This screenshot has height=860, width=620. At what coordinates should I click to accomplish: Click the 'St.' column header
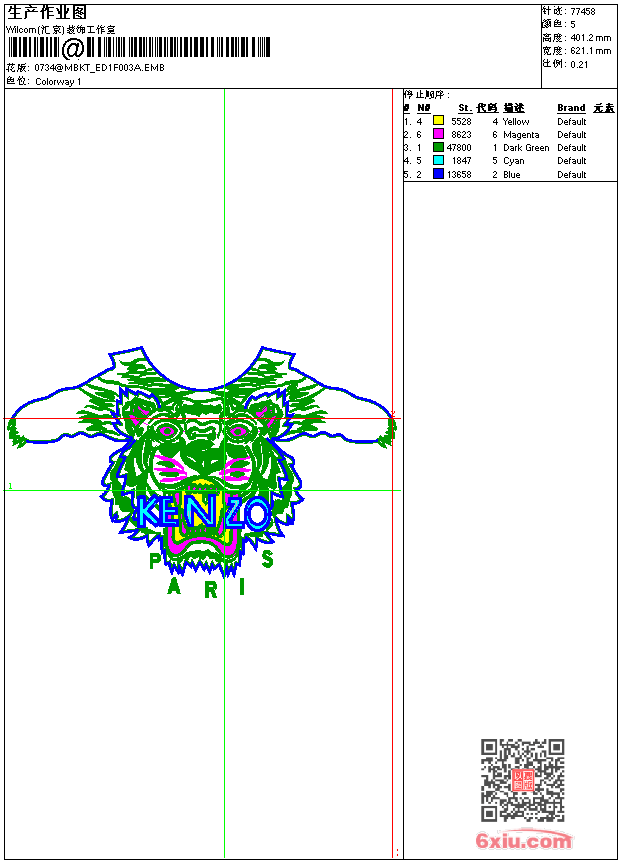pyautogui.click(x=465, y=108)
